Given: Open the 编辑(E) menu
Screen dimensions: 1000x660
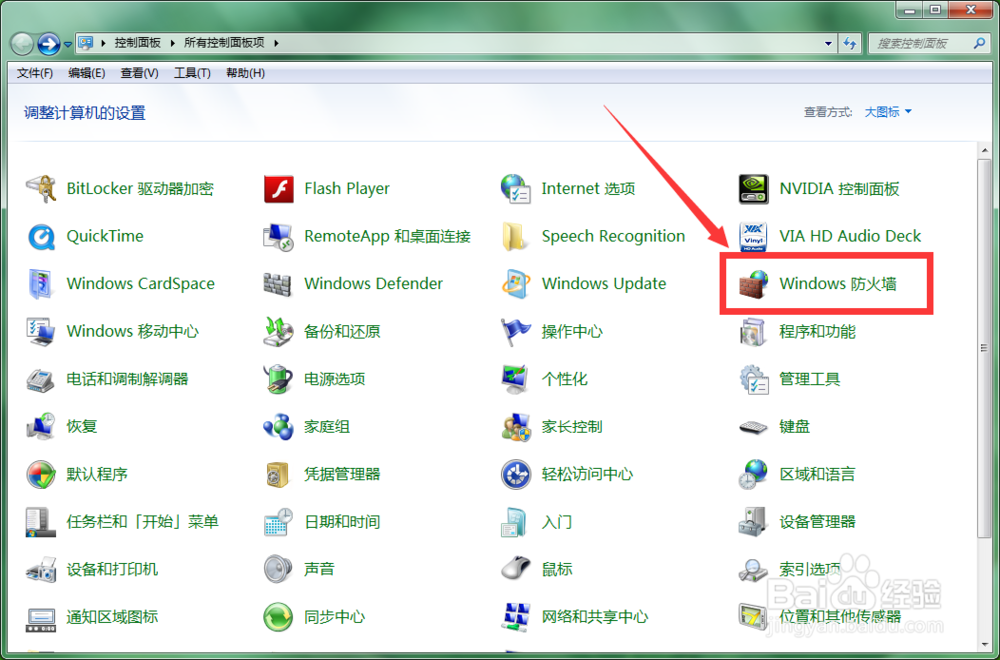Looking at the screenshot, I should pyautogui.click(x=87, y=73).
